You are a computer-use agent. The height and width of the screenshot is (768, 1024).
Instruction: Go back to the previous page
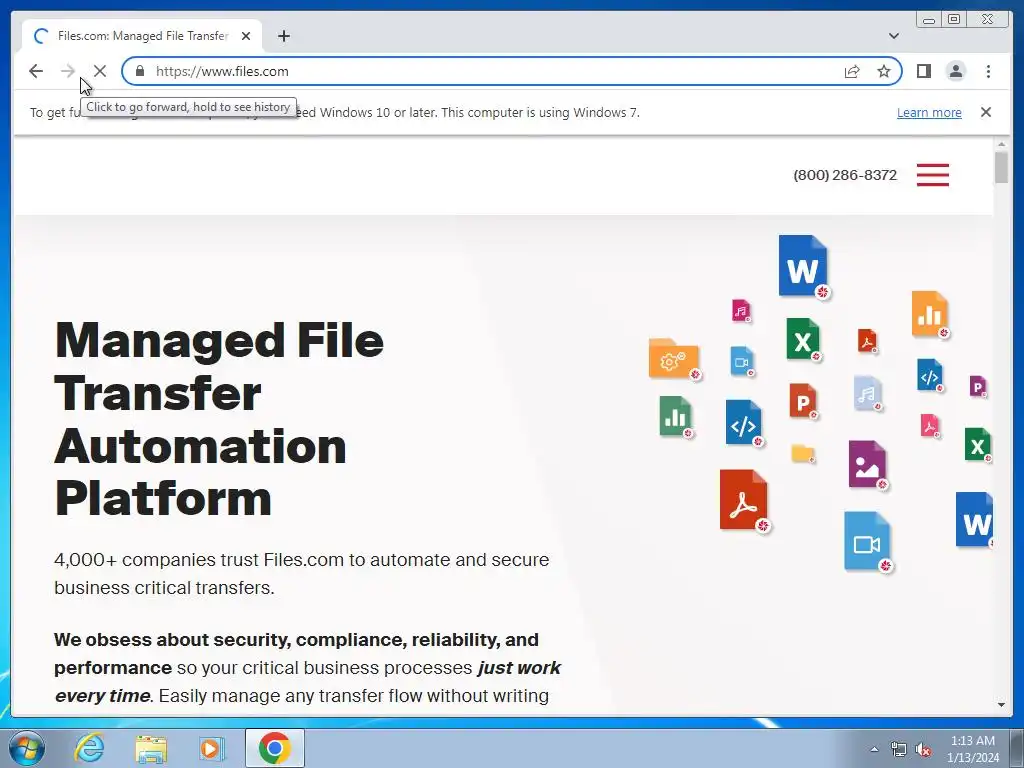pyautogui.click(x=36, y=71)
